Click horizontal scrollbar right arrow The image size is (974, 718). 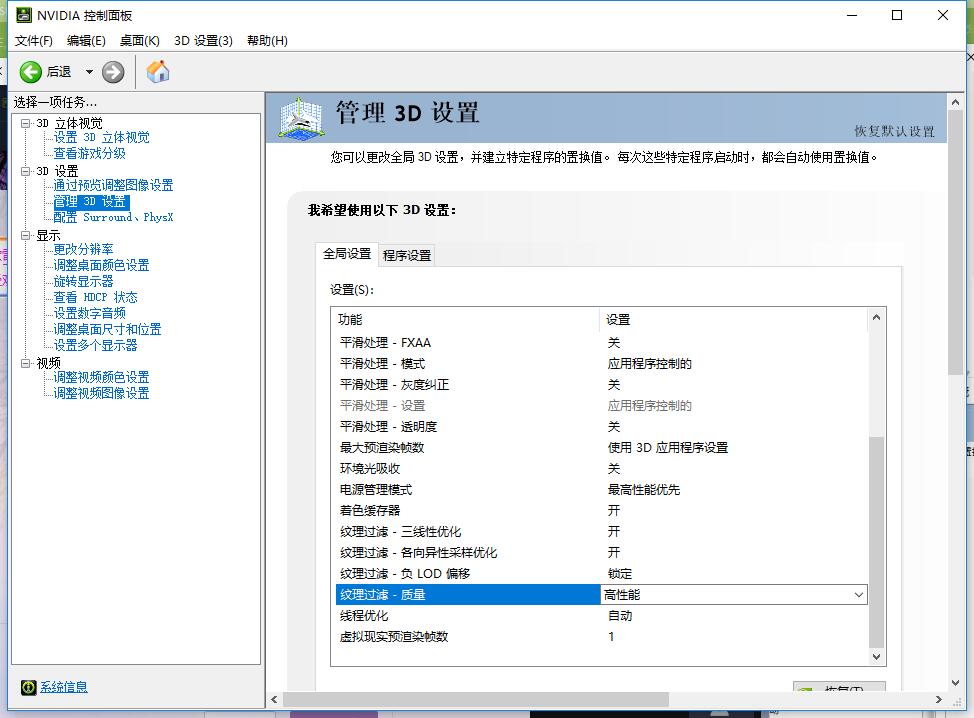(x=939, y=699)
